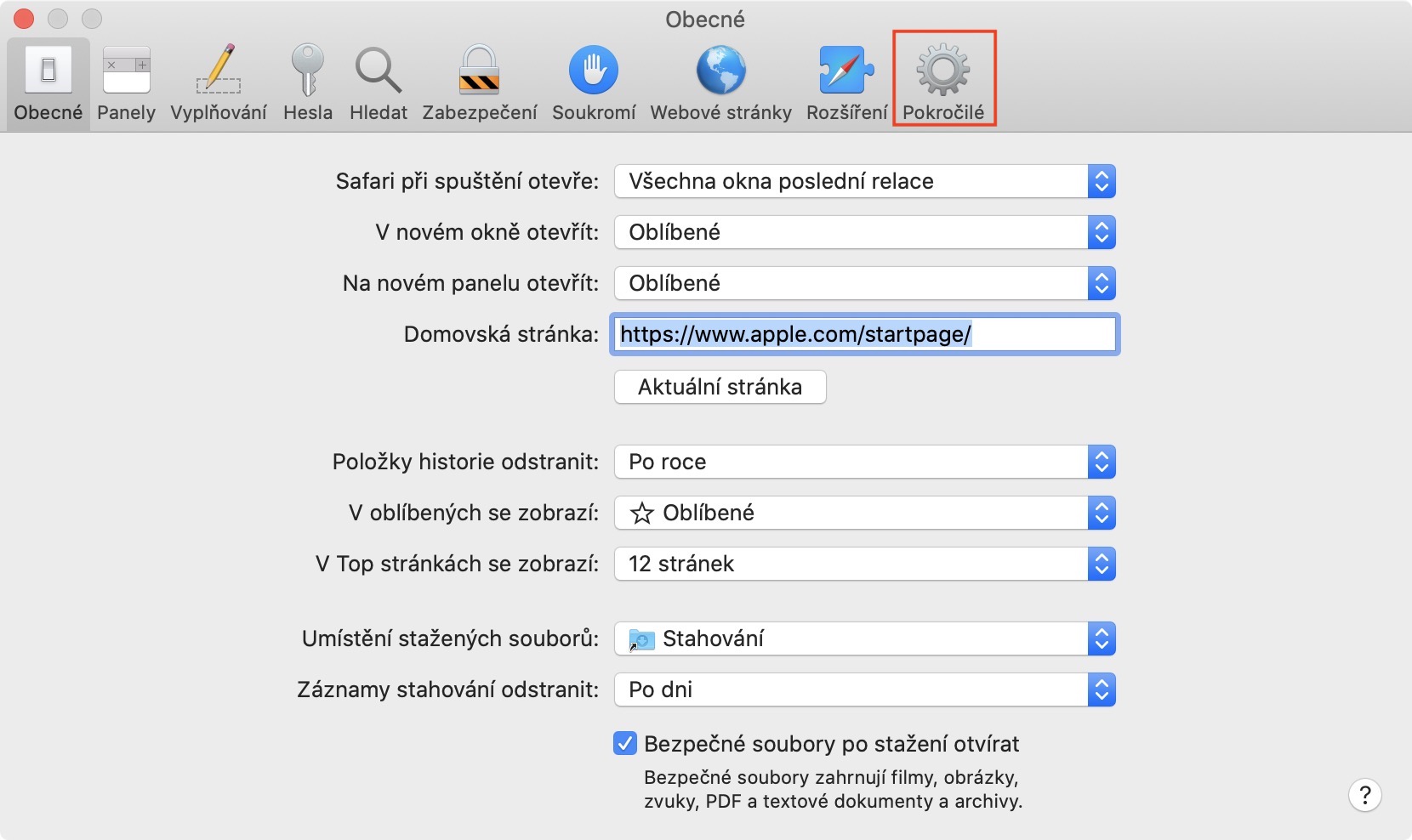Click the Safari při spuštění otevře label
1412x840 pixels.
tap(467, 181)
